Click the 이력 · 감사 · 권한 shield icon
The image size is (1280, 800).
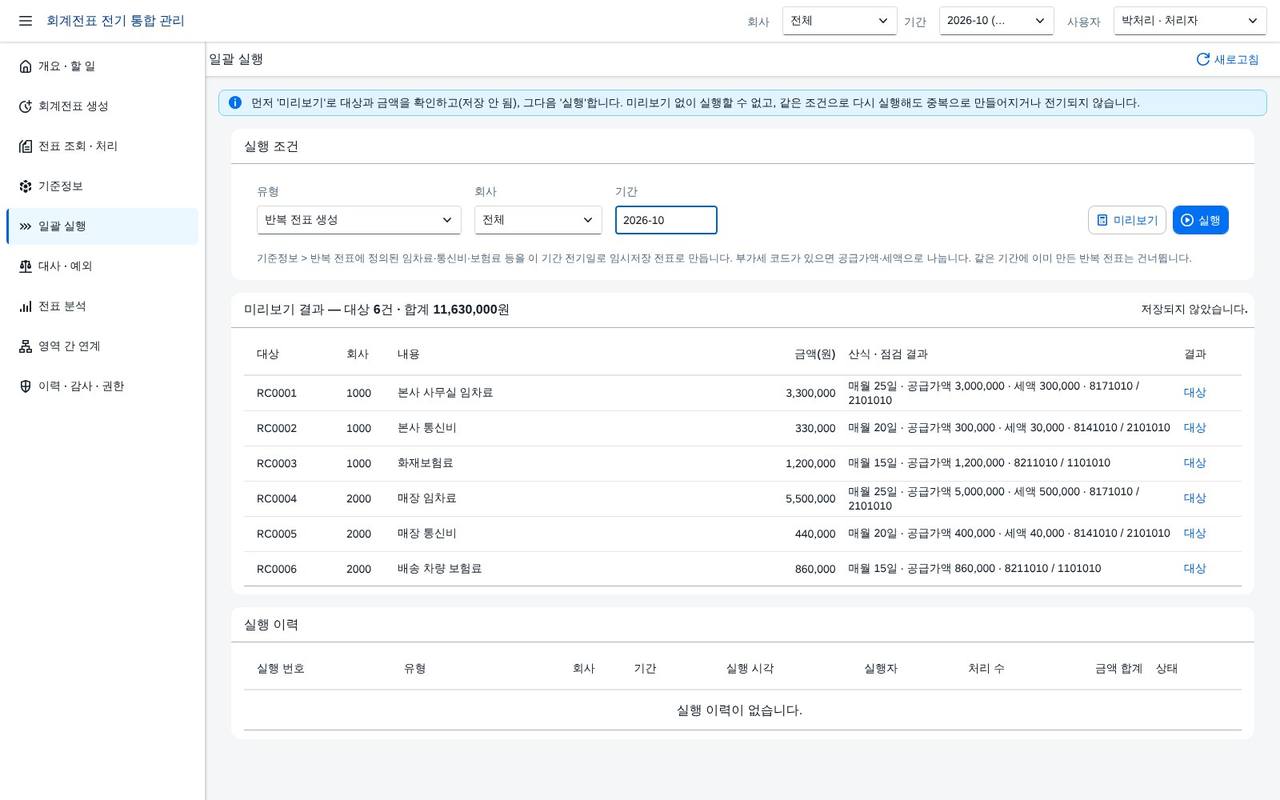tap(26, 386)
